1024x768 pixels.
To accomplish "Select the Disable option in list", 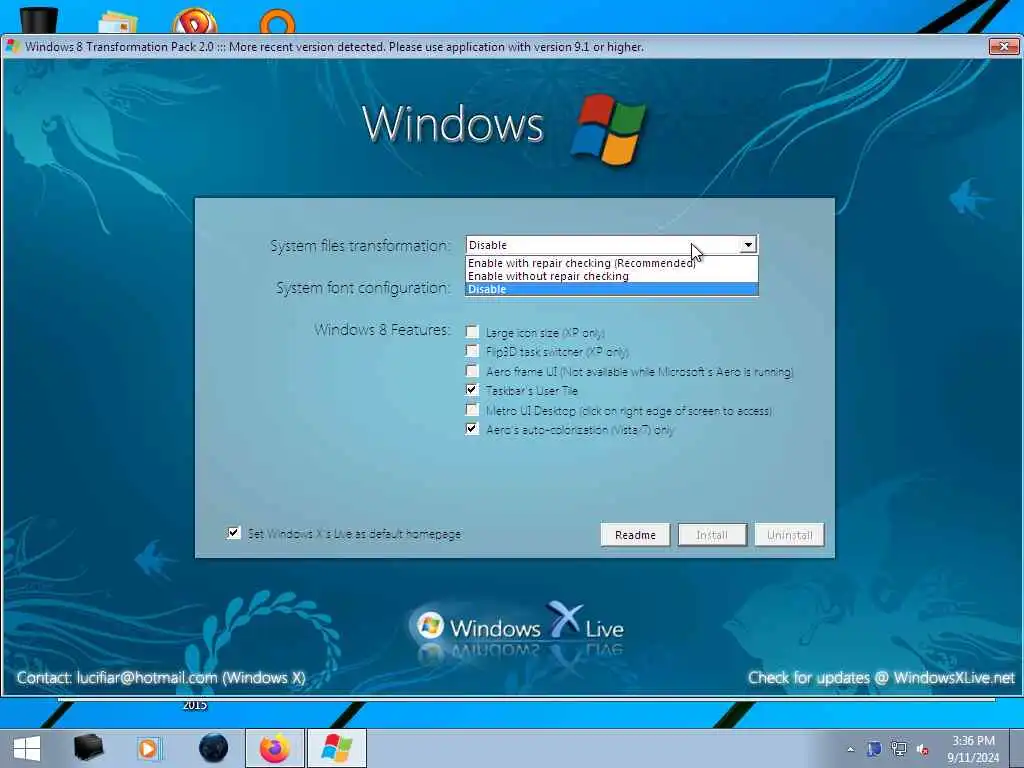I will click(x=612, y=289).
